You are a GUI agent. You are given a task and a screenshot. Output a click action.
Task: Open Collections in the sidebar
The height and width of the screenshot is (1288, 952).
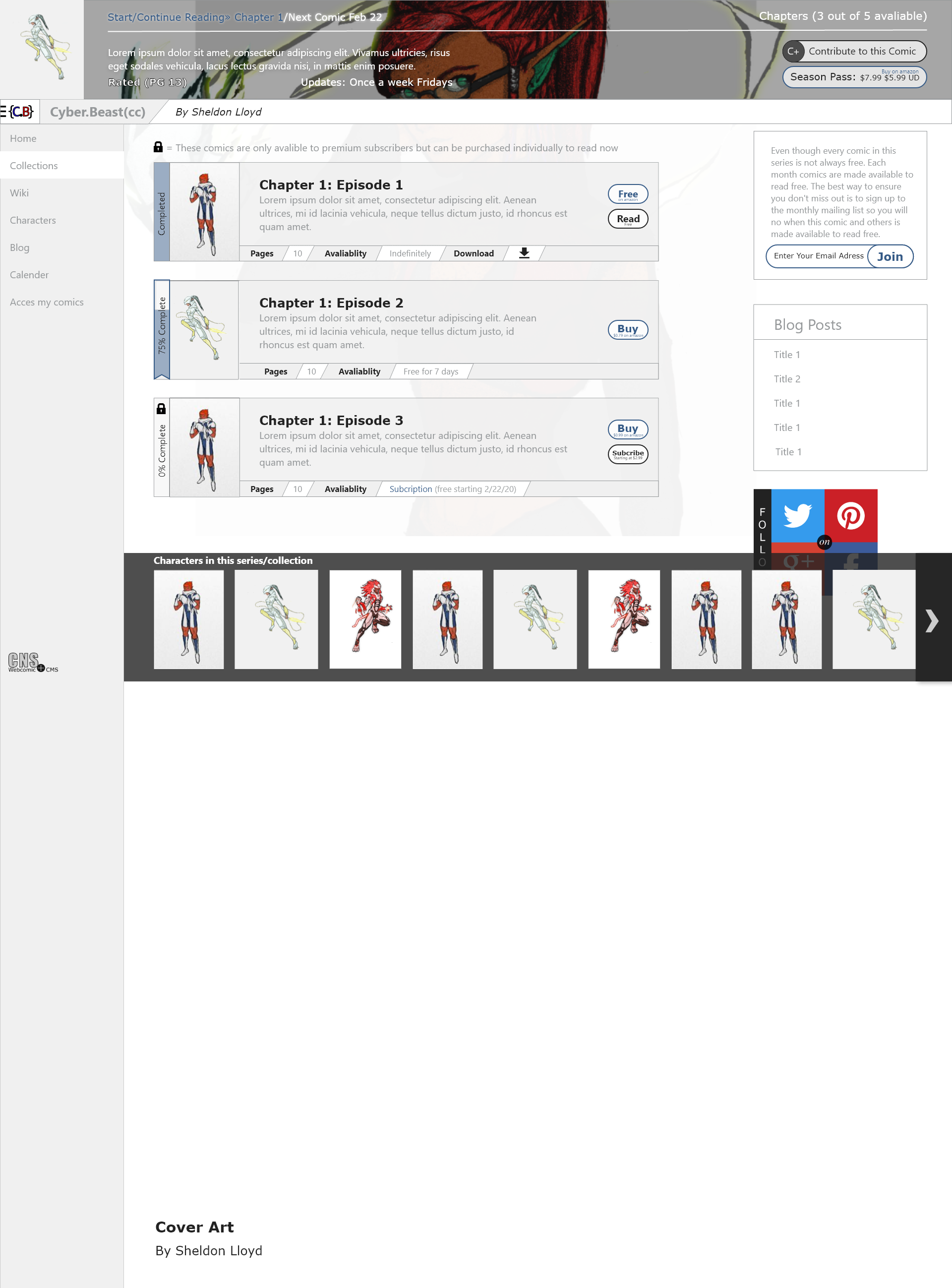pos(34,165)
